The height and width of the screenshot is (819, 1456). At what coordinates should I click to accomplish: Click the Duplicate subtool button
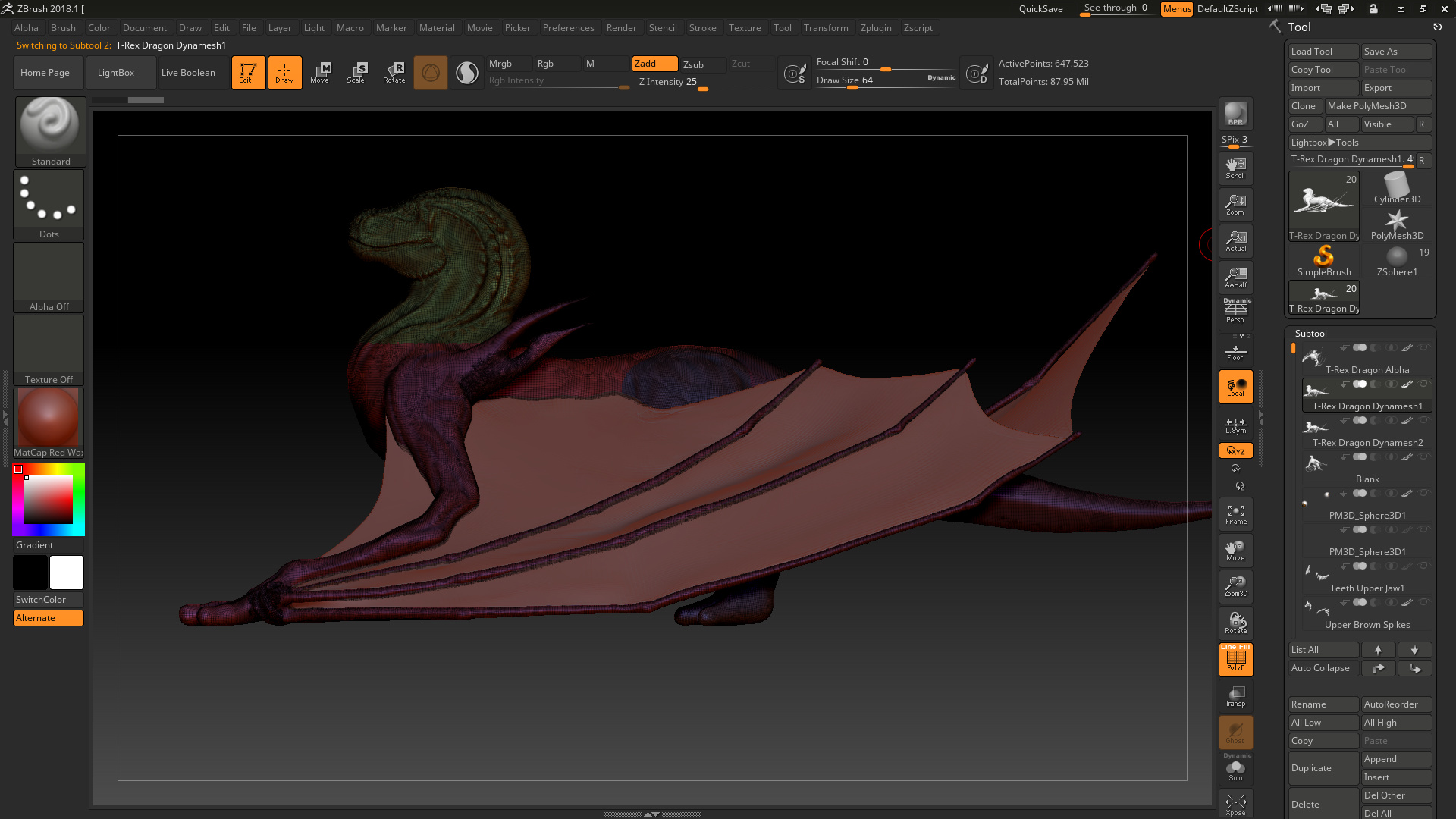(1323, 768)
